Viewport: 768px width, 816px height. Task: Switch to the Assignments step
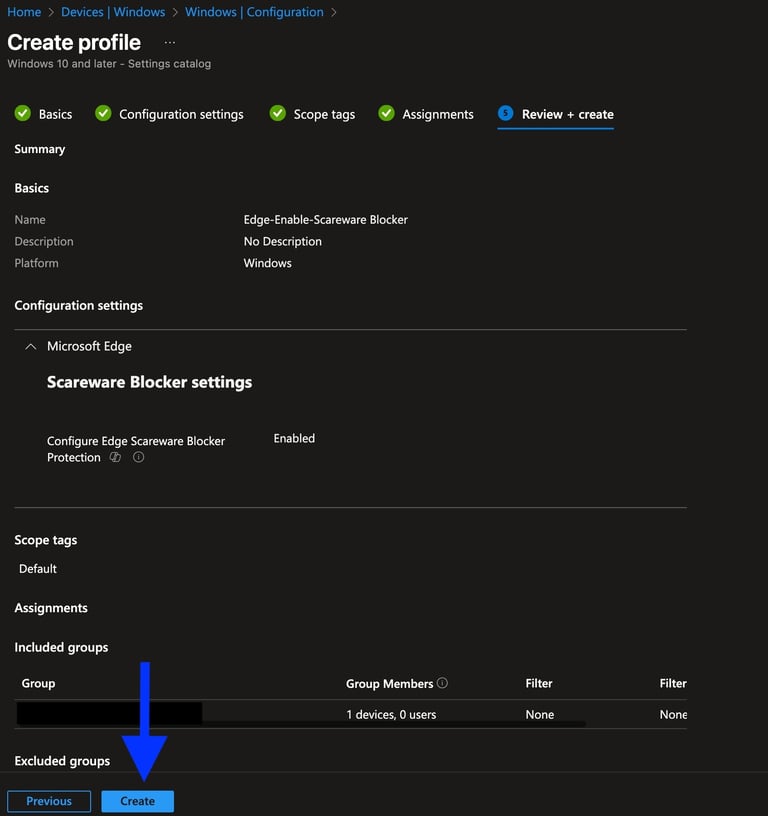438,114
